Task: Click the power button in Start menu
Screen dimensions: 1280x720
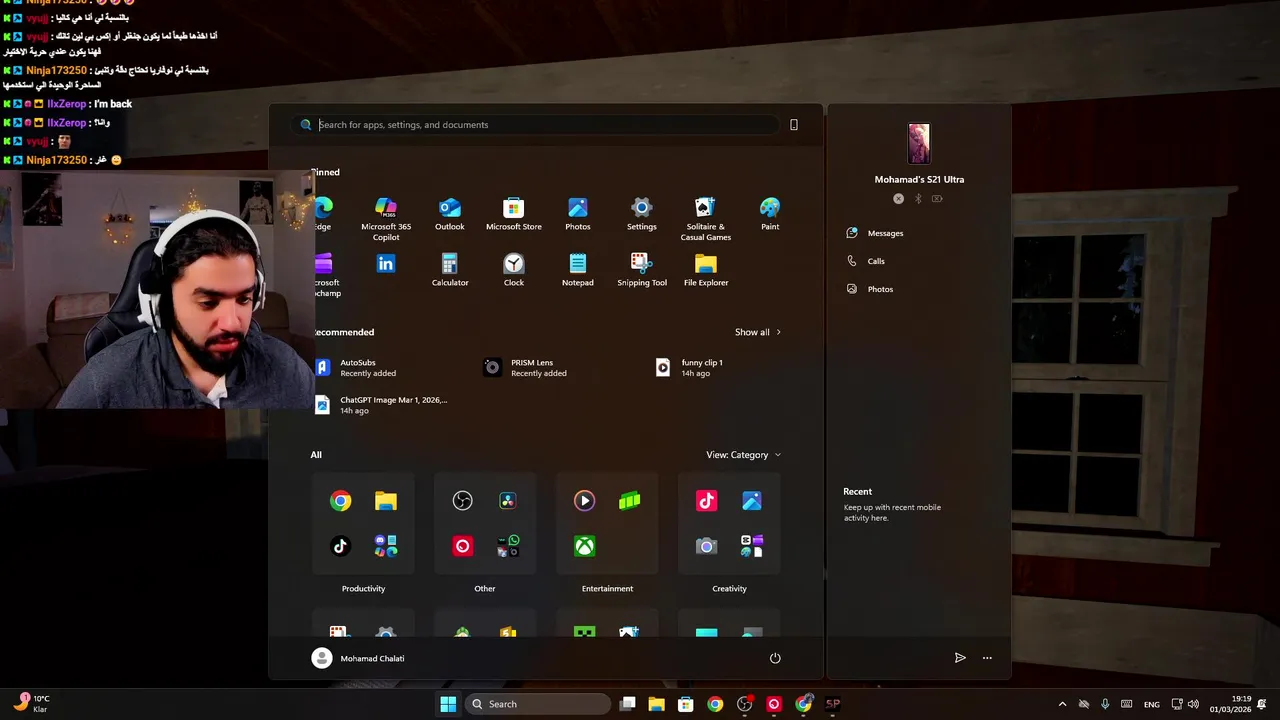Action: (775, 658)
